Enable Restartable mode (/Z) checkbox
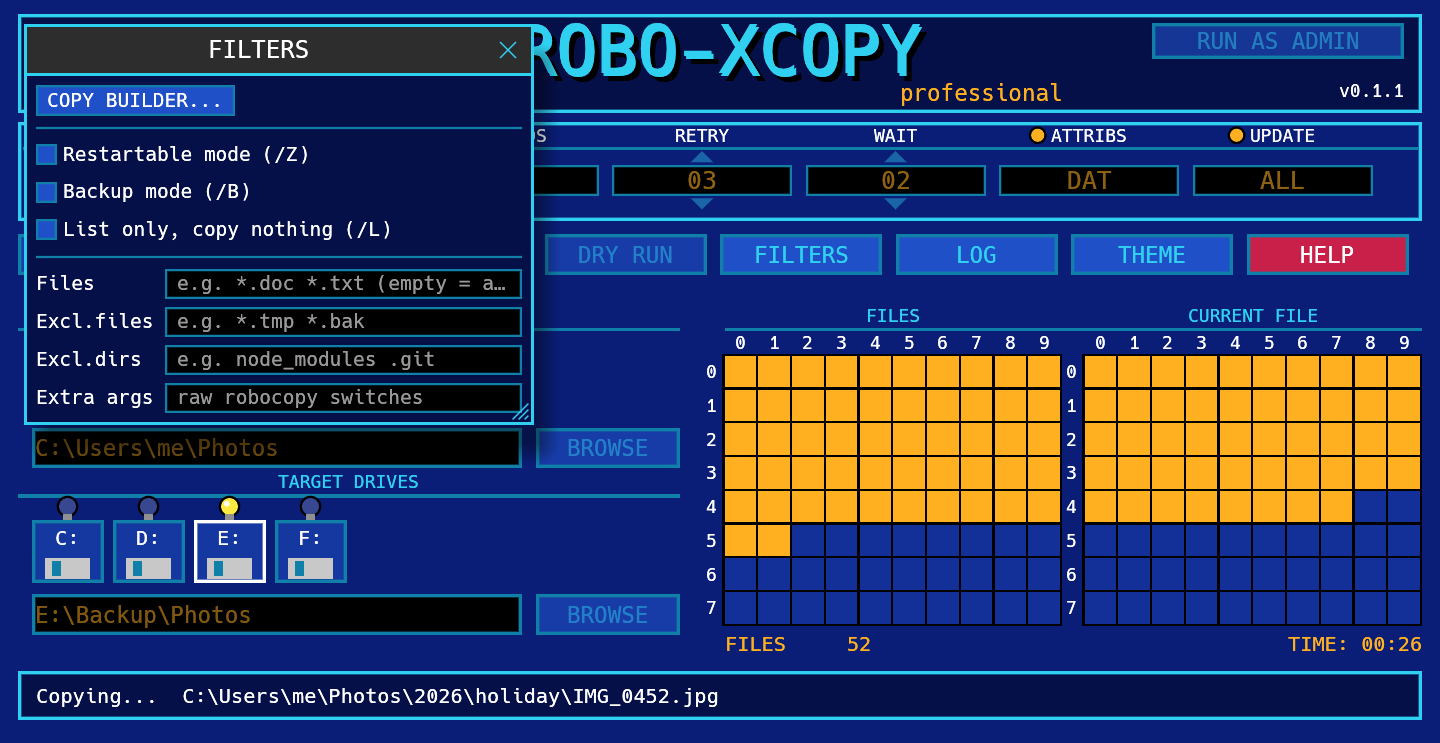This screenshot has height=743, width=1440. tap(47, 154)
